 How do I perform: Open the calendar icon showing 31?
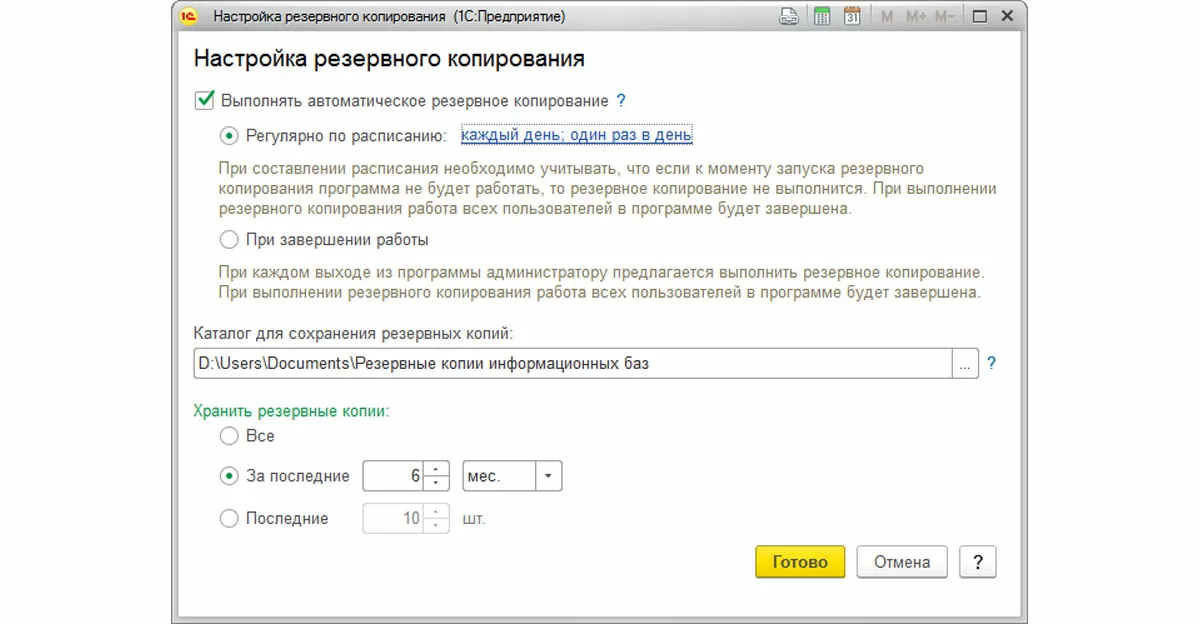click(x=852, y=17)
